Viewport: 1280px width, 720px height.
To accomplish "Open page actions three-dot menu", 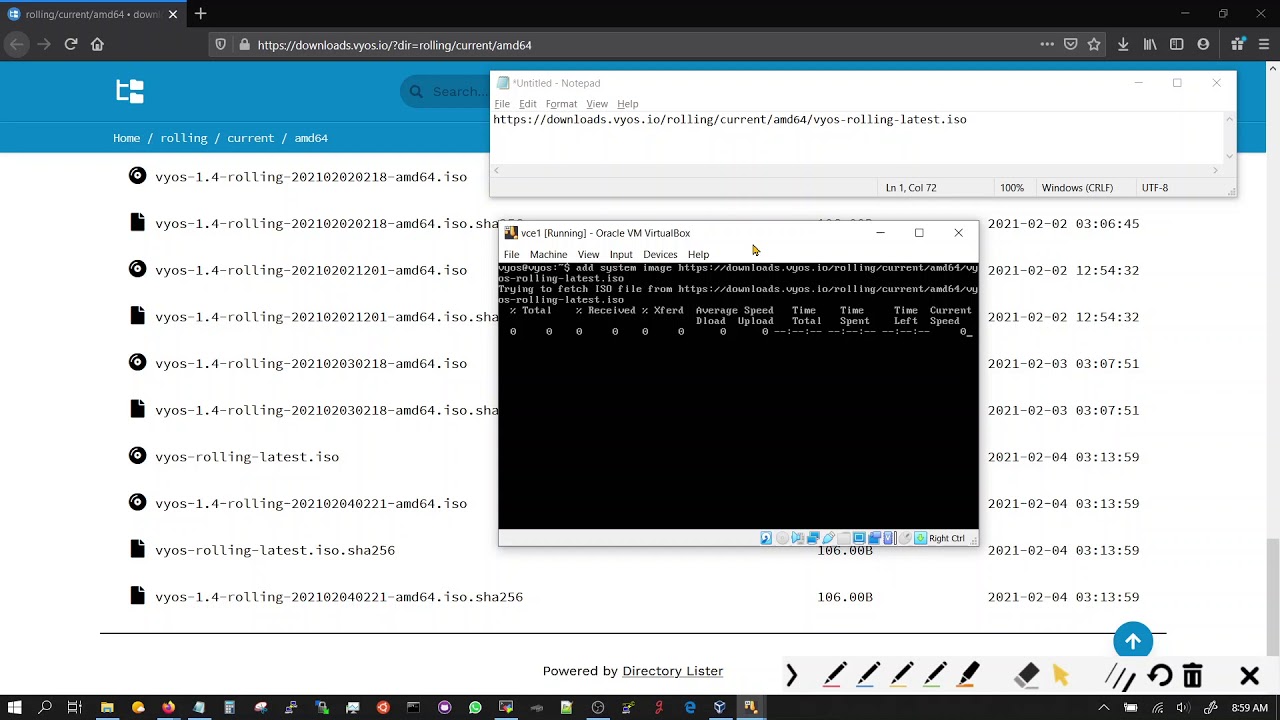I will coord(1047,44).
